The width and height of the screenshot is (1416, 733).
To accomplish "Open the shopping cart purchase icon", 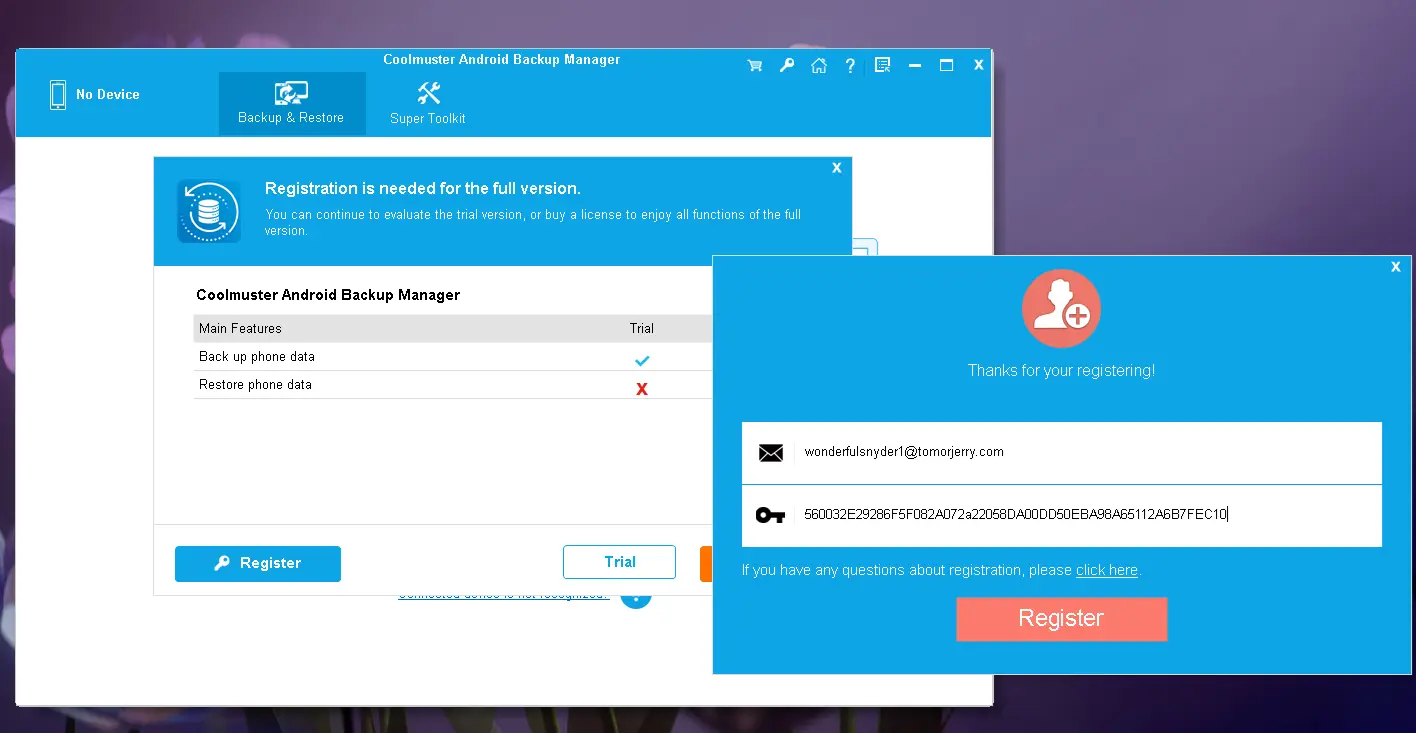I will coord(755,66).
